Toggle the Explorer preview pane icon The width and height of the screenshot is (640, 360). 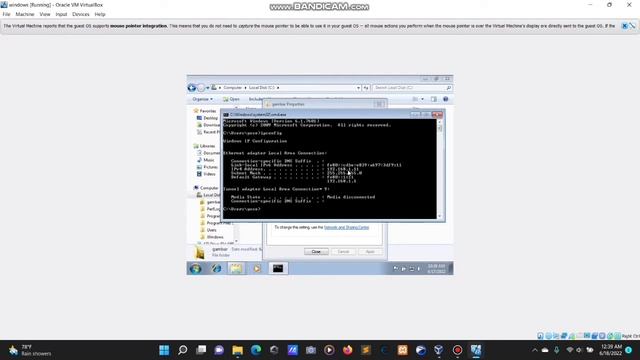(434, 99)
